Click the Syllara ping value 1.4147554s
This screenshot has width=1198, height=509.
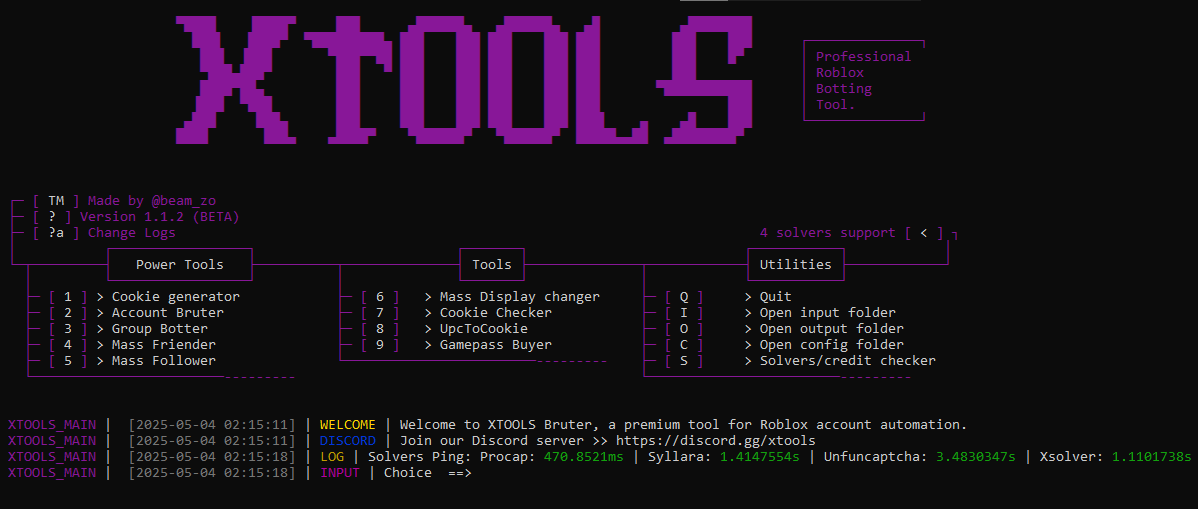(760, 457)
